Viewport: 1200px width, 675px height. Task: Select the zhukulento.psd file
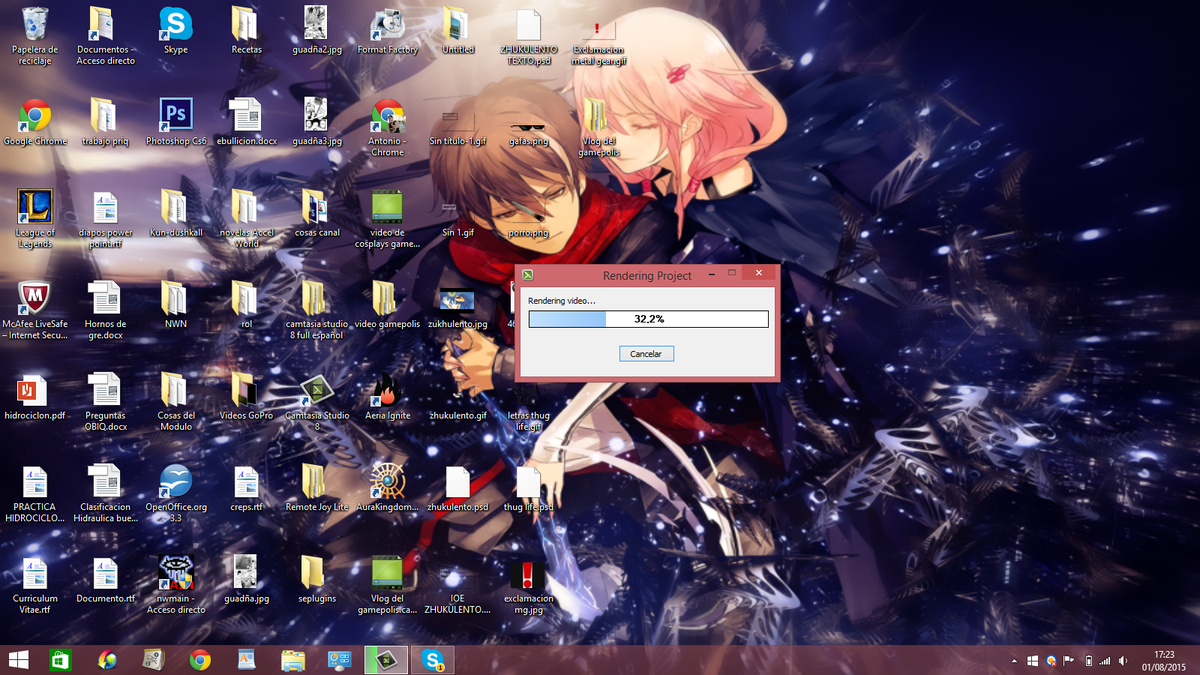point(457,488)
